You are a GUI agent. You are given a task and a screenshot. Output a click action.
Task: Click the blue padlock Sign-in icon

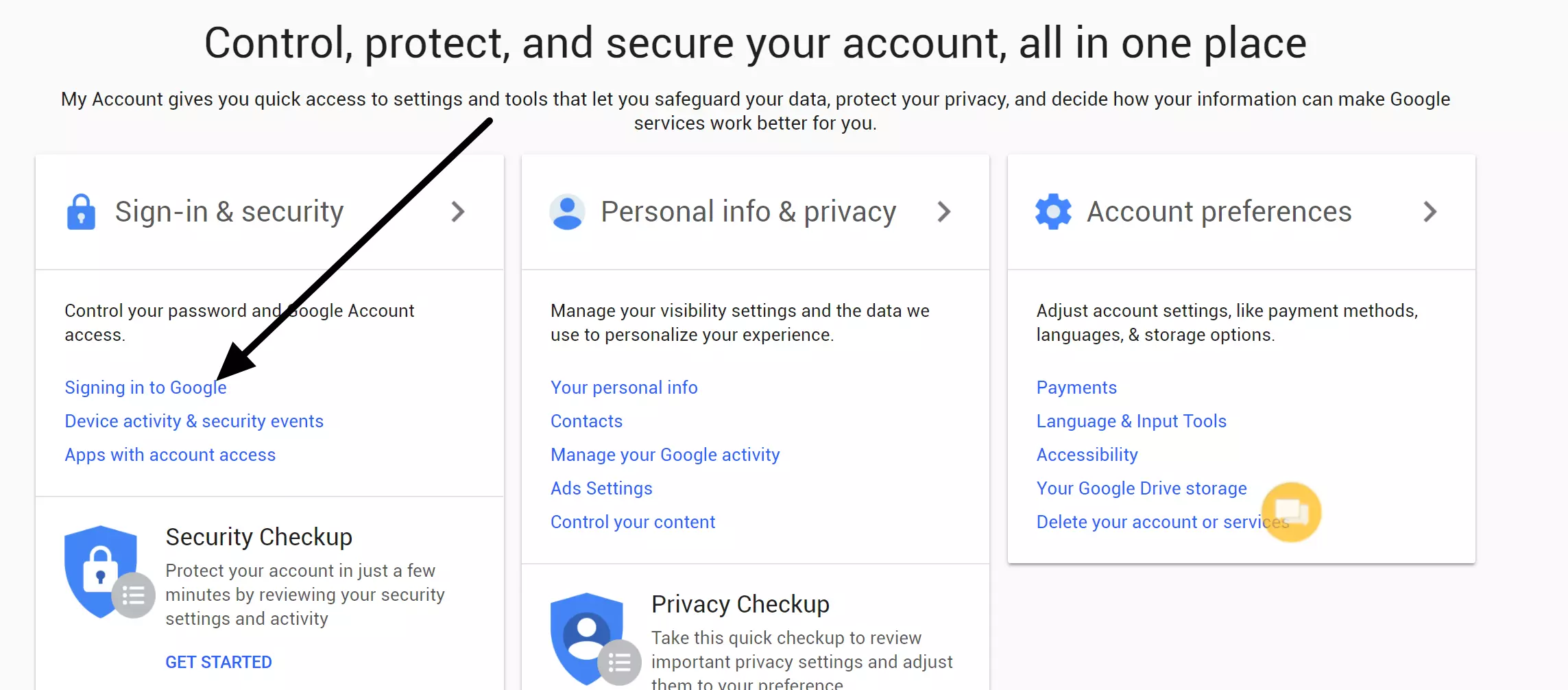coord(81,212)
